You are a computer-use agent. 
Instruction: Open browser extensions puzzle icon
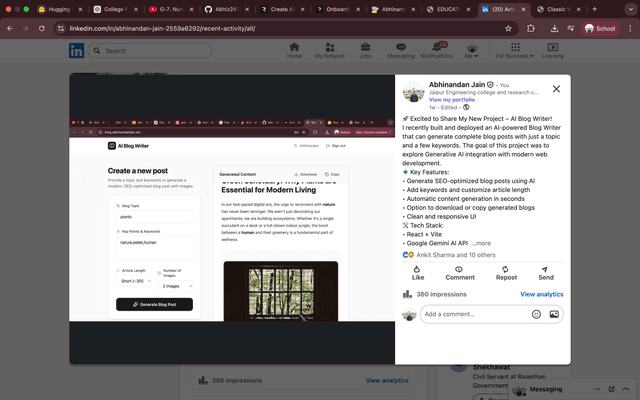pos(531,29)
